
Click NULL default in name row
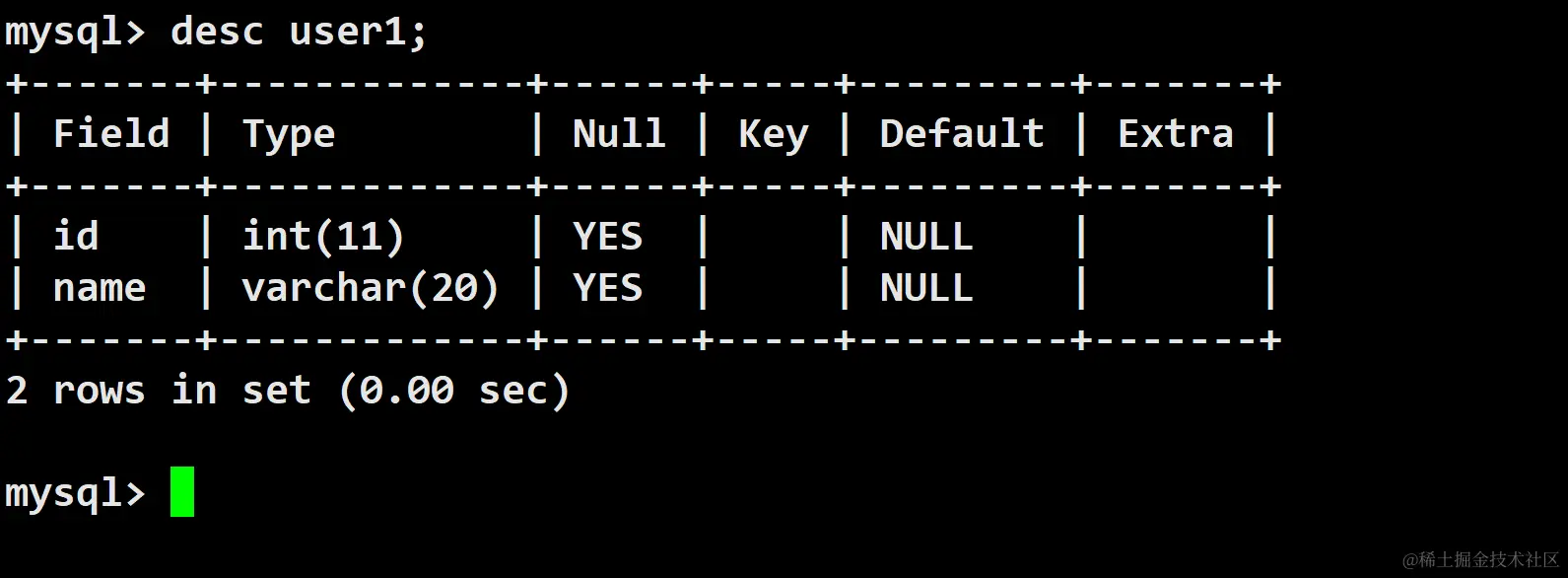tap(925, 288)
